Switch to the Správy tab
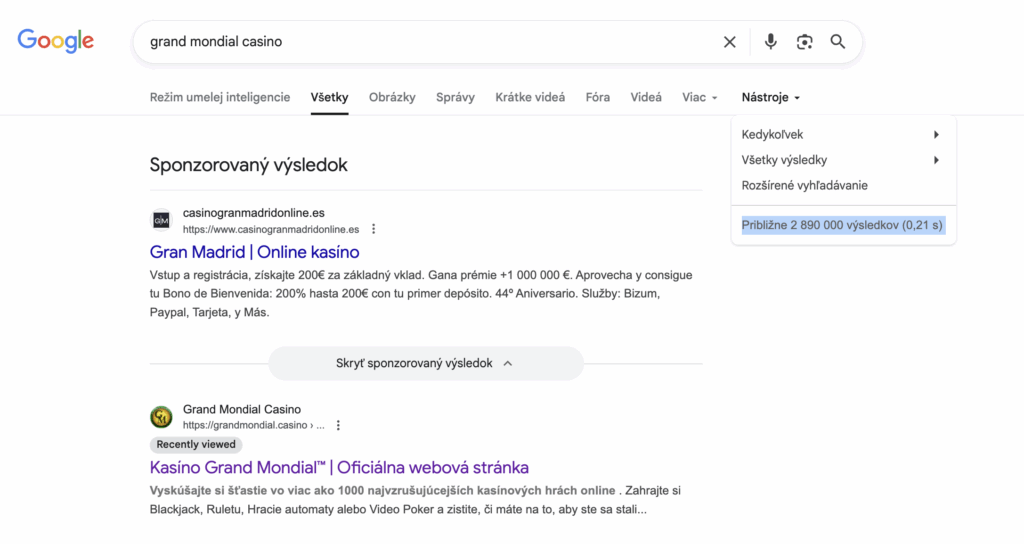This screenshot has height=544, width=1024. (x=455, y=97)
